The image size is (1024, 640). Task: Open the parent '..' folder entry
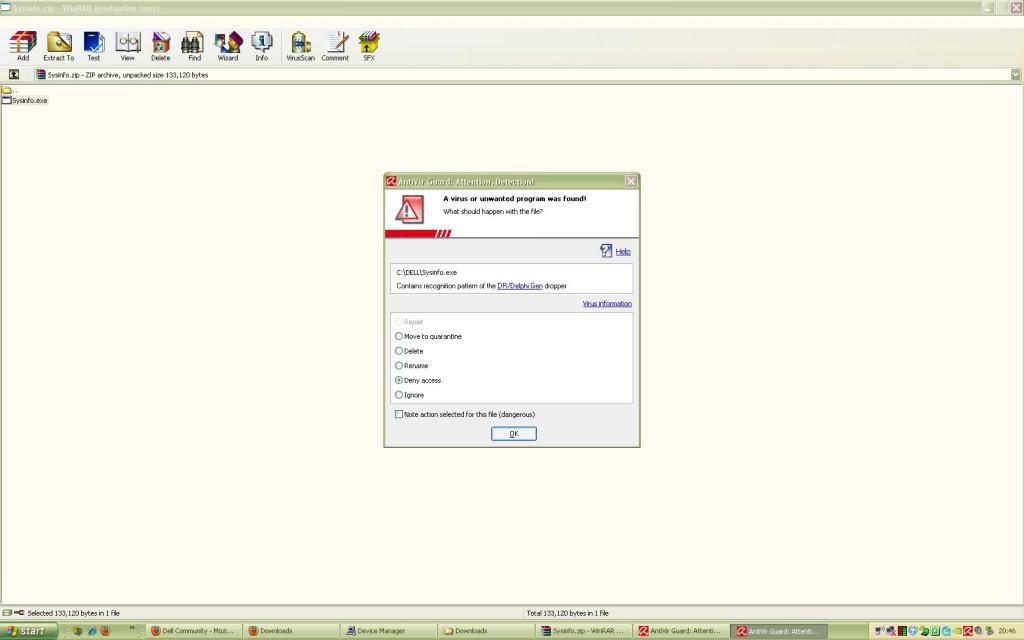(x=9, y=90)
